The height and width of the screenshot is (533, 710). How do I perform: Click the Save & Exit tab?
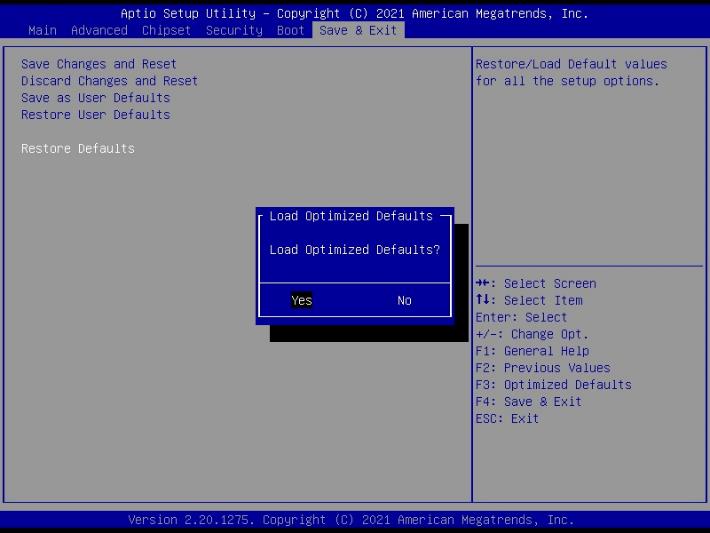pyautogui.click(x=358, y=31)
